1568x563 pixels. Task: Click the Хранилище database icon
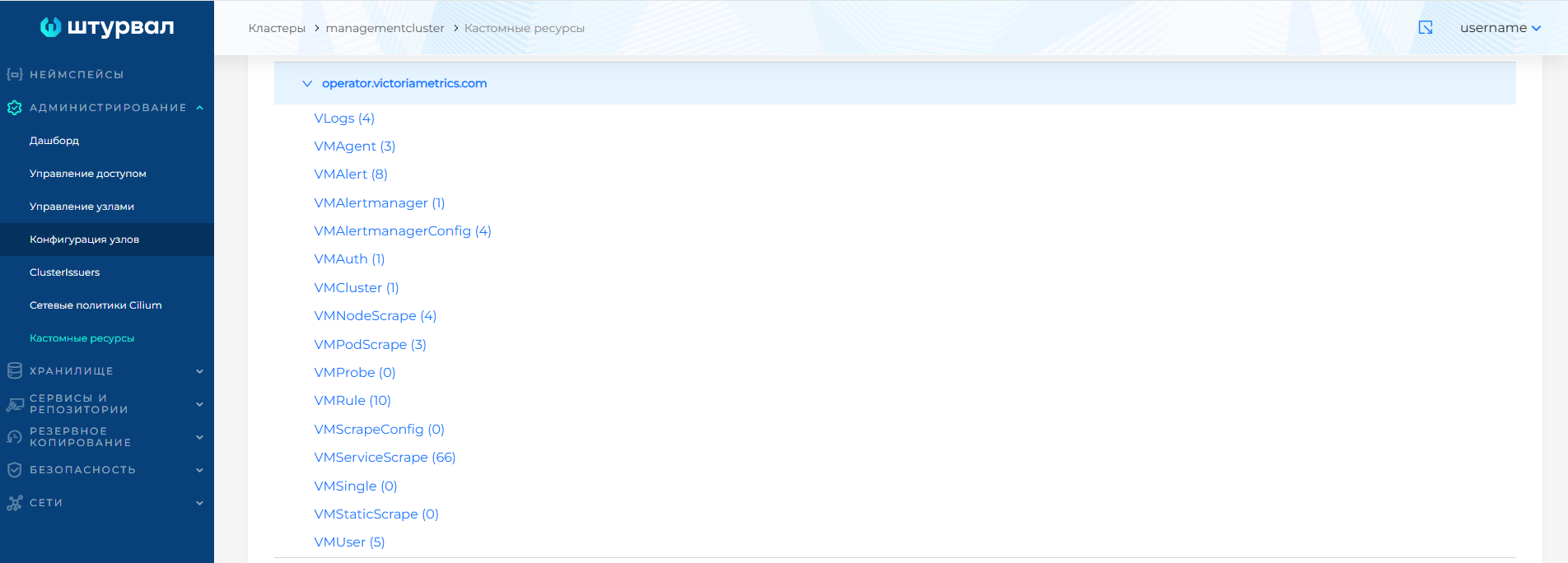14,371
